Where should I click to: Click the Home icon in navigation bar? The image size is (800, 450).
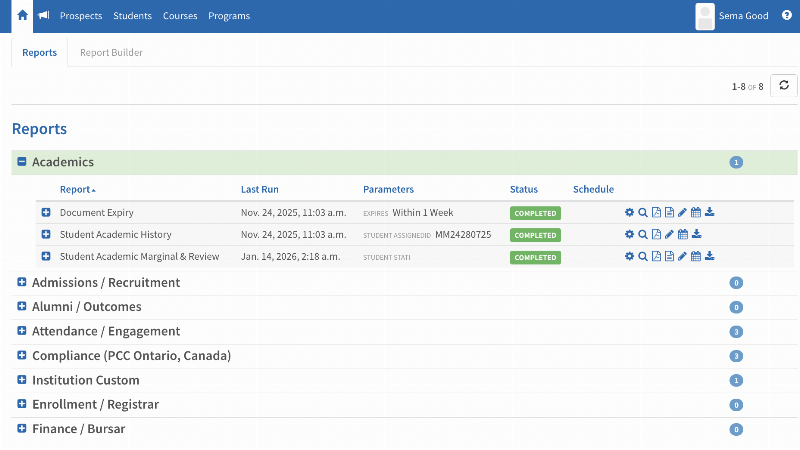(22, 16)
